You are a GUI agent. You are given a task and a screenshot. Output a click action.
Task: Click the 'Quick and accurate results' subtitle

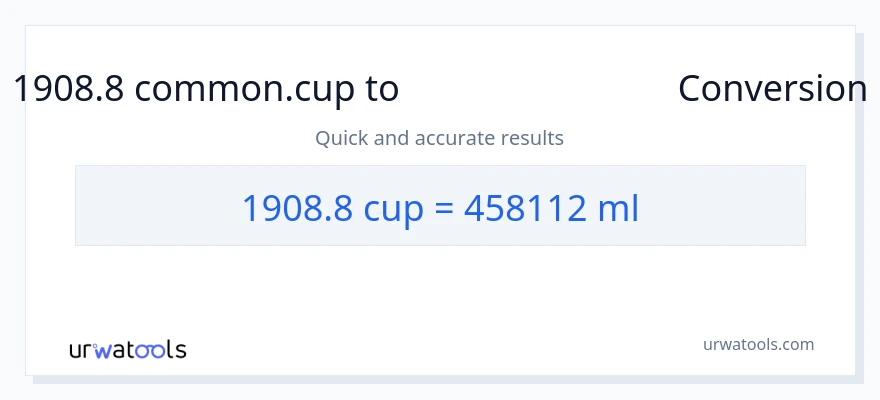pyautogui.click(x=439, y=138)
